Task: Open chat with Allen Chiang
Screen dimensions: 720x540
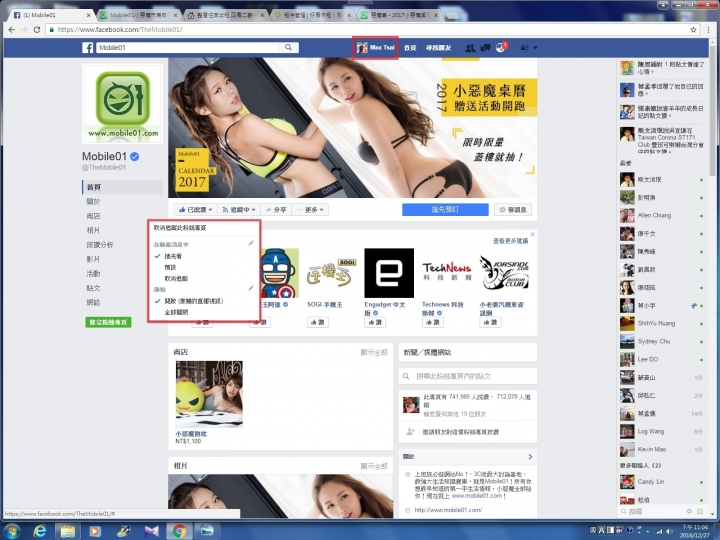Action: pos(662,215)
